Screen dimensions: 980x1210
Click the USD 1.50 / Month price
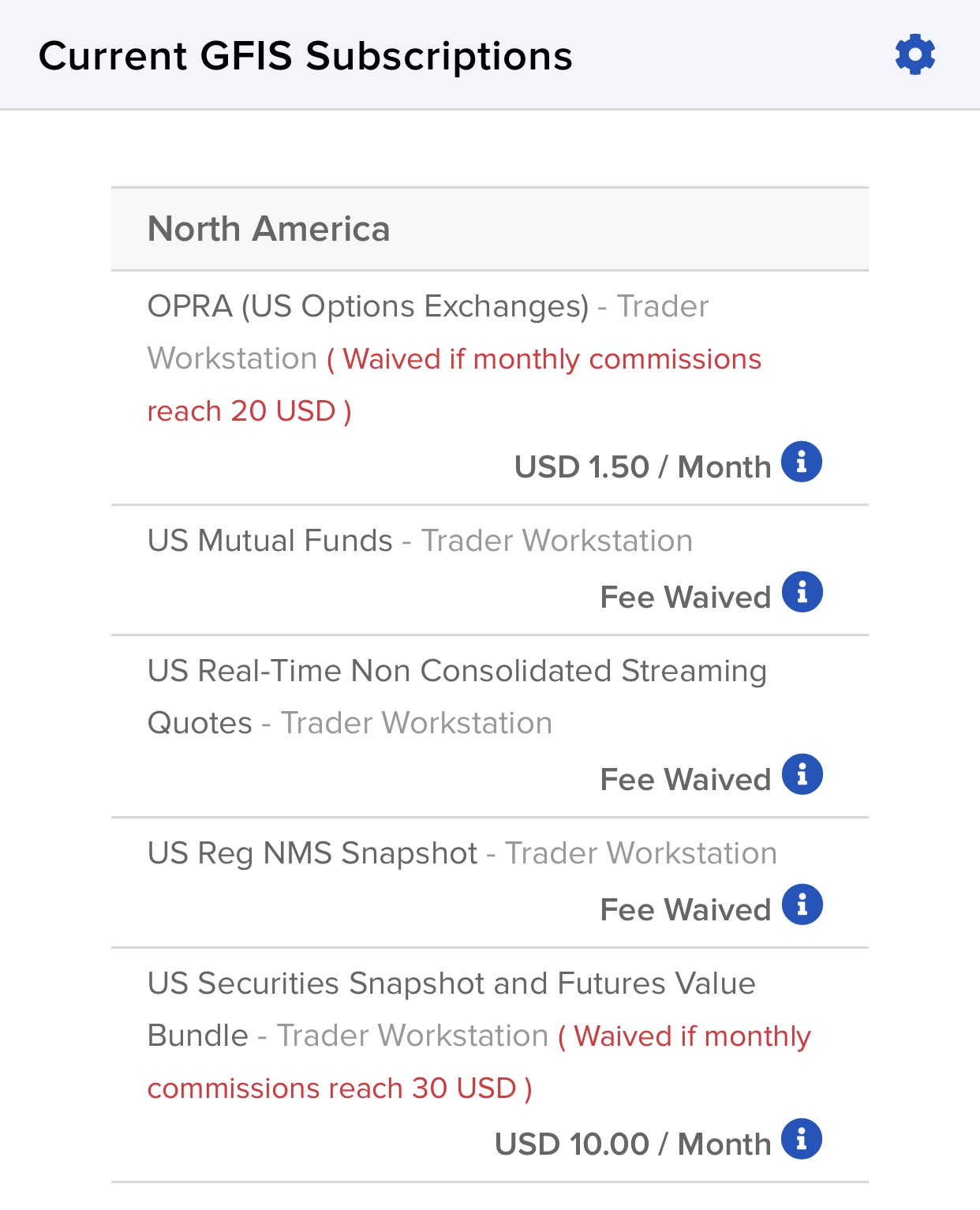point(642,467)
